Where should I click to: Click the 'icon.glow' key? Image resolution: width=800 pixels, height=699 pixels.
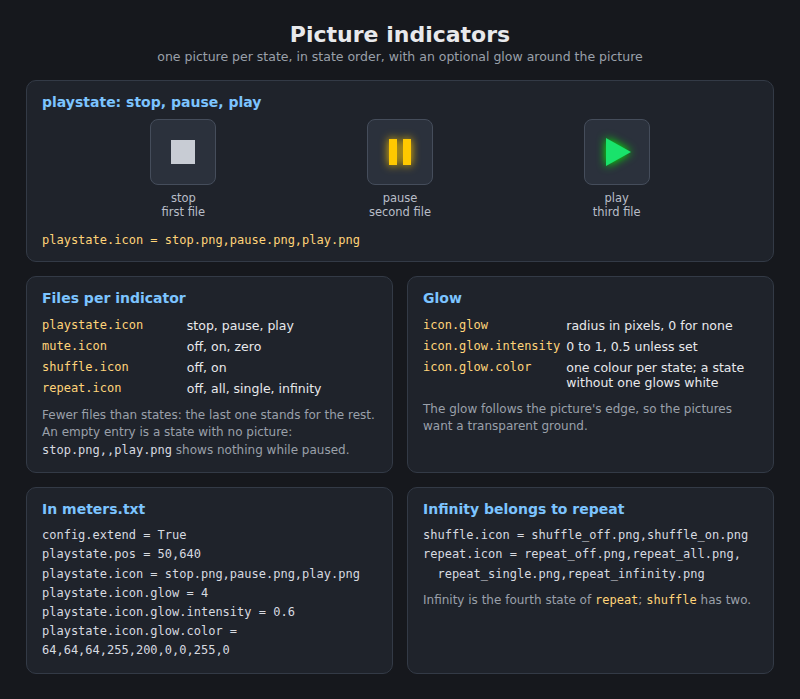[456, 325]
